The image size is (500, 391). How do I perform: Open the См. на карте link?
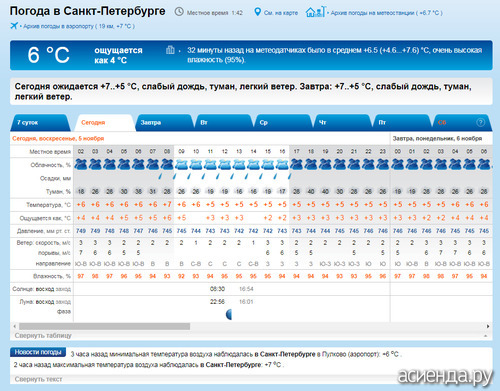tap(281, 13)
